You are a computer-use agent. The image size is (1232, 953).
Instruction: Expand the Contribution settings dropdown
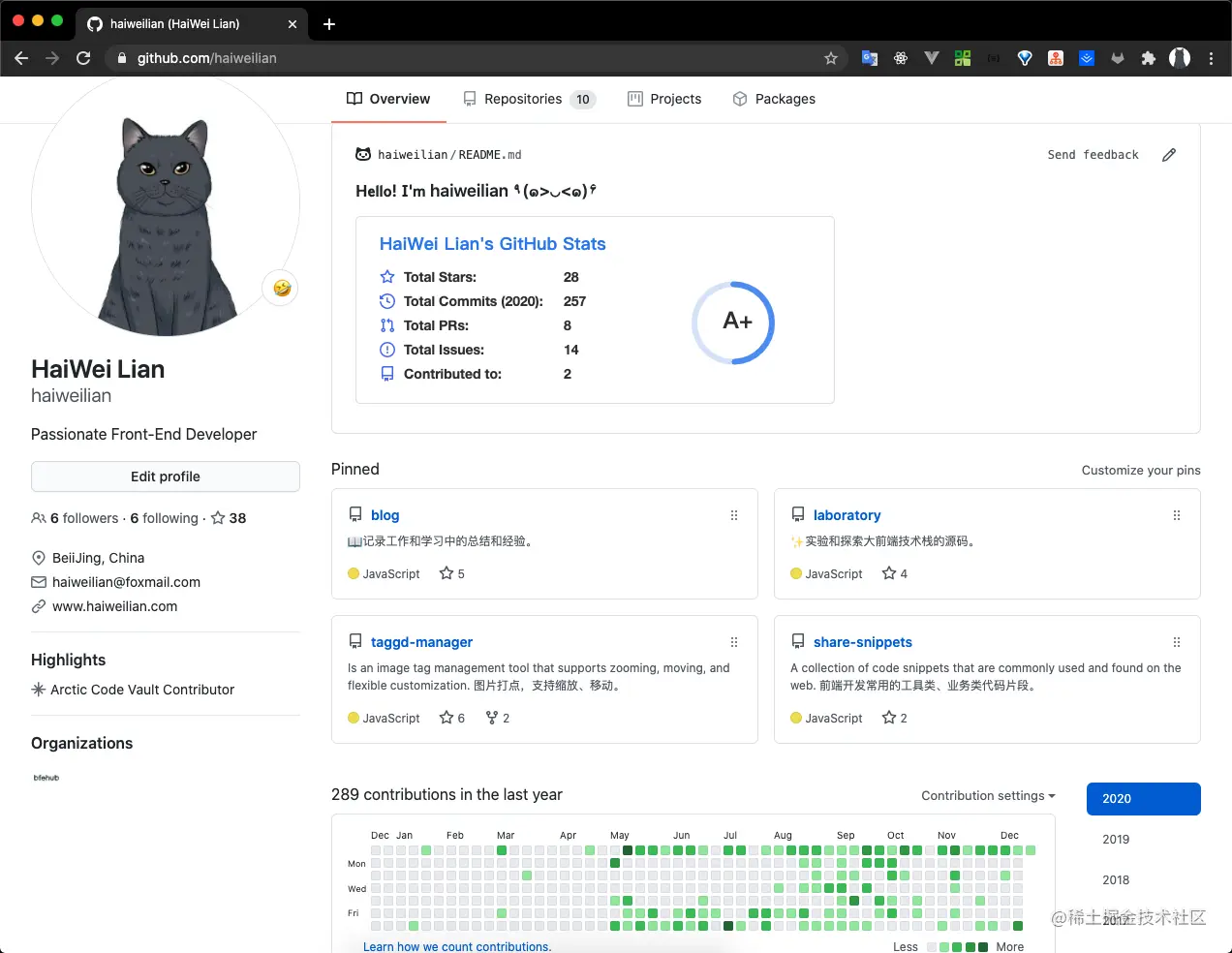pyautogui.click(x=988, y=796)
